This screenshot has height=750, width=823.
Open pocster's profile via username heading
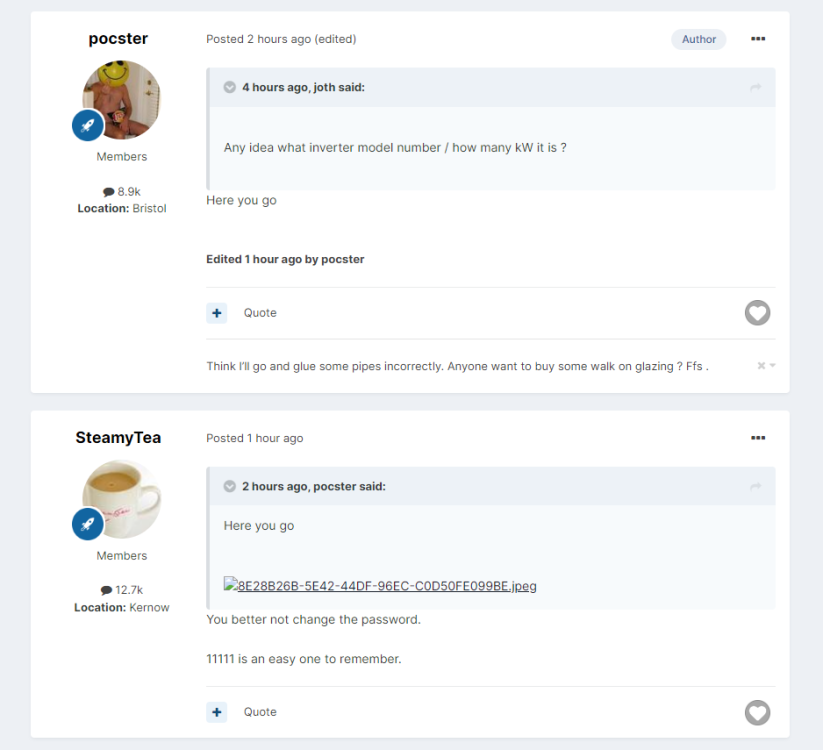[x=118, y=39]
